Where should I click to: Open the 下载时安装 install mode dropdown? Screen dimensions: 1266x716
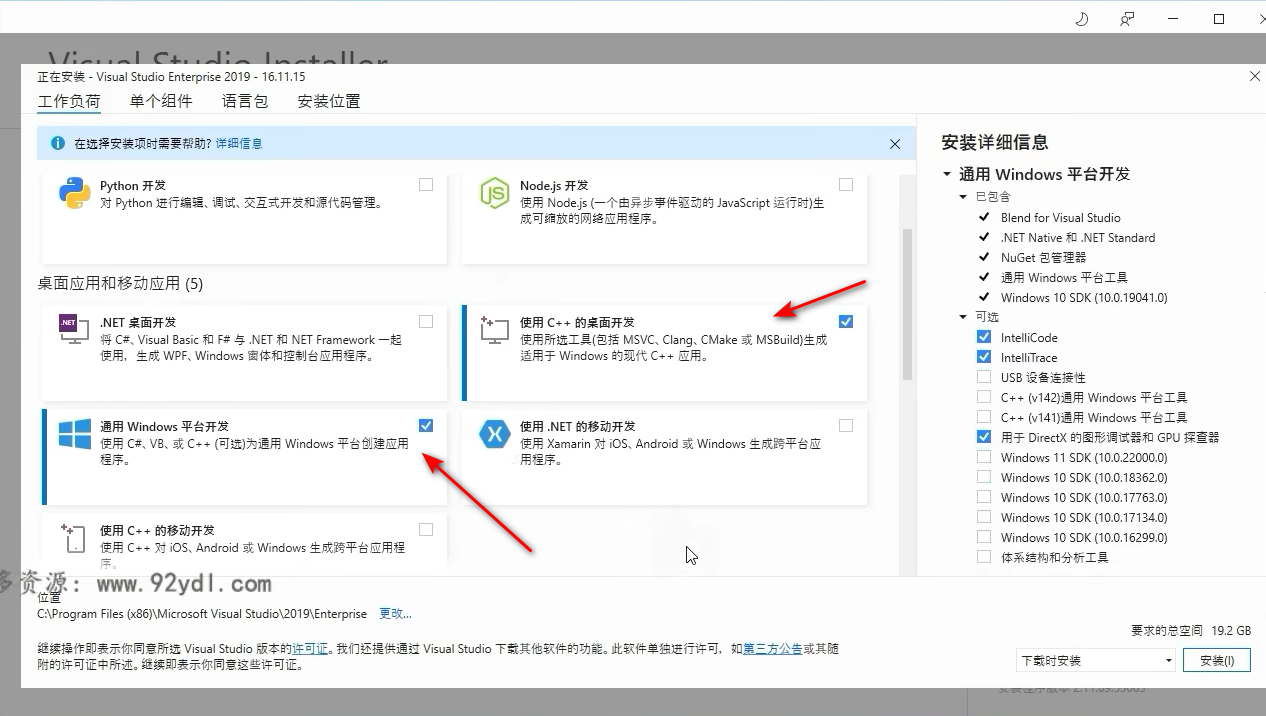[1096, 660]
